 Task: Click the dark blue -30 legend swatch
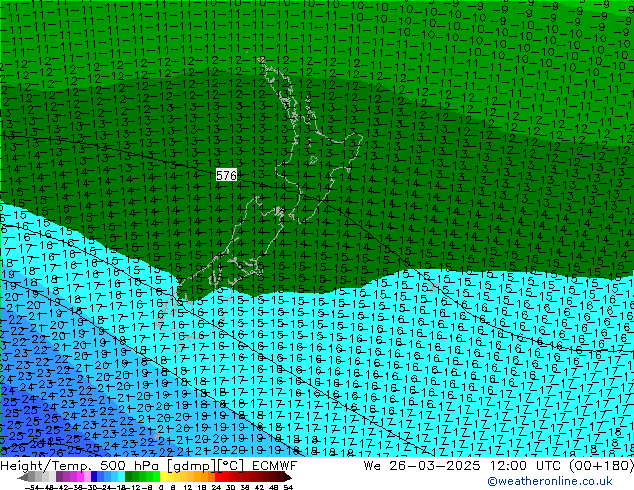point(94,477)
